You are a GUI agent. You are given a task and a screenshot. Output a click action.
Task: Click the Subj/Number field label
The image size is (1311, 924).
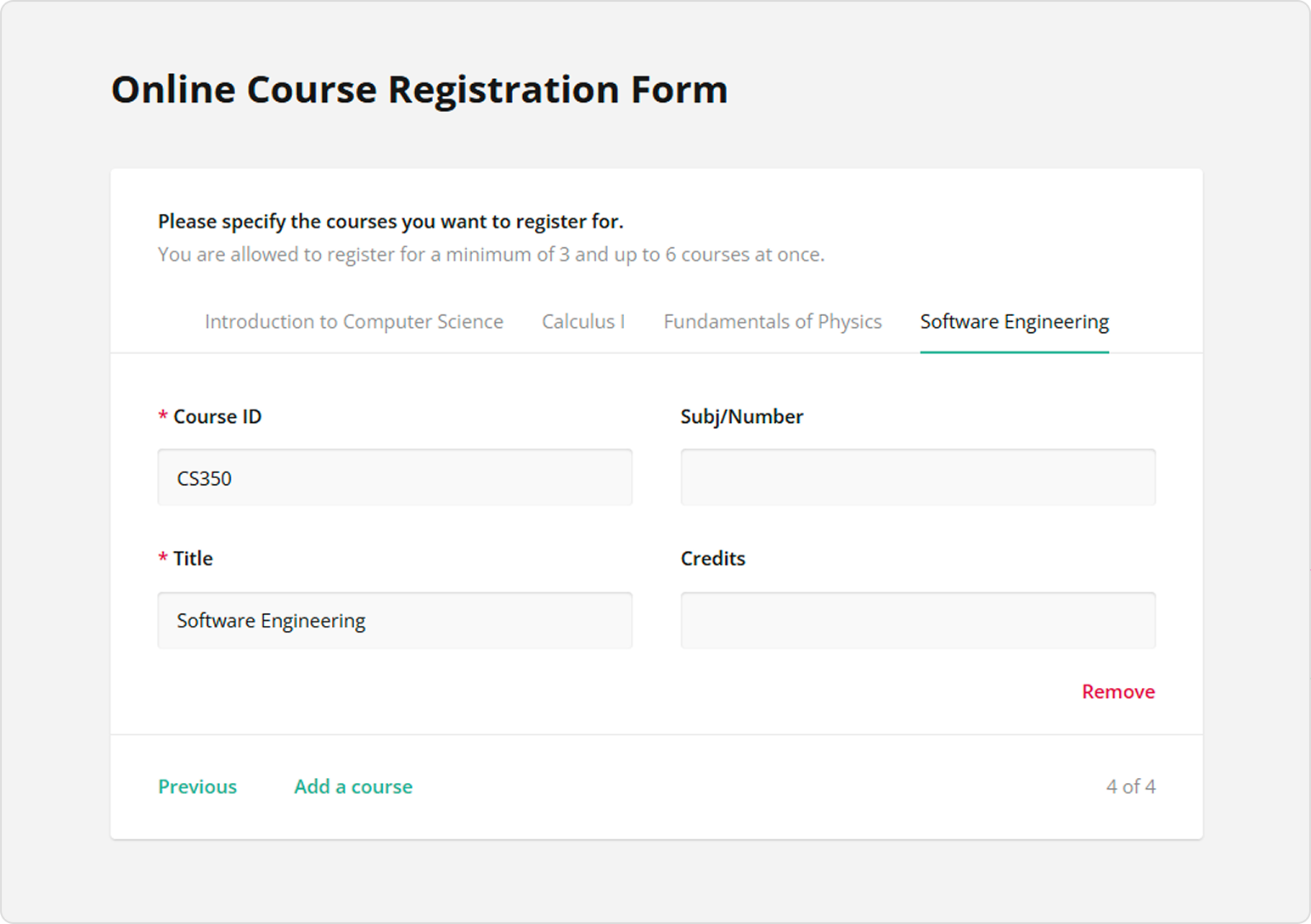point(741,417)
